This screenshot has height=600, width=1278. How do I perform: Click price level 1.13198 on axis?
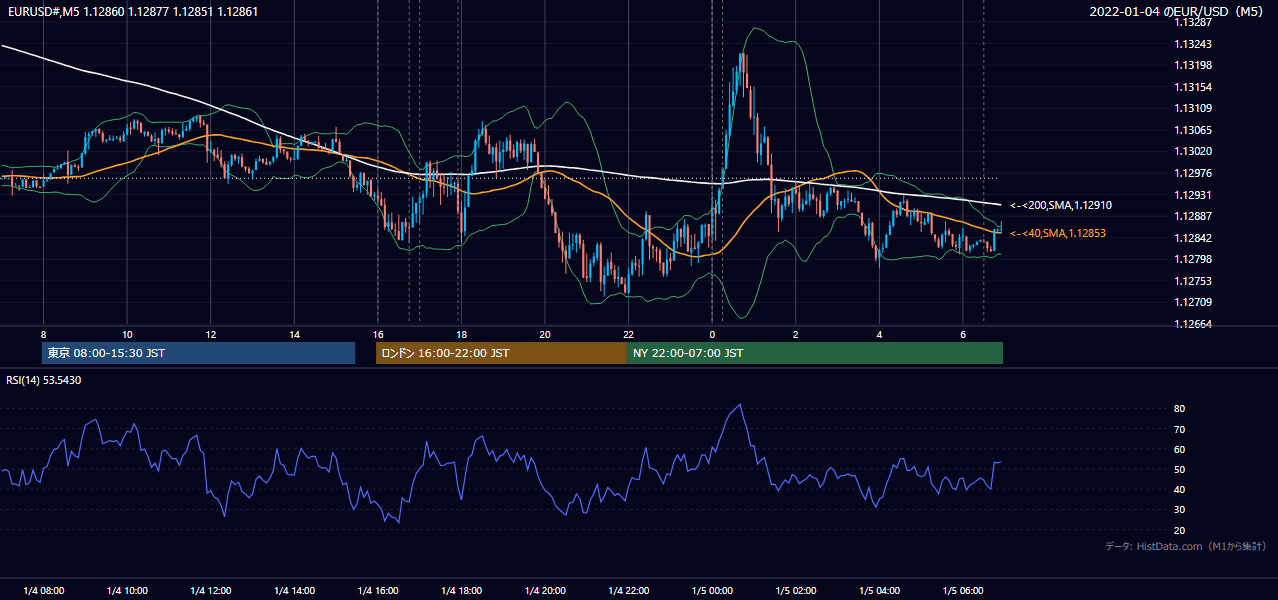(x=1193, y=65)
